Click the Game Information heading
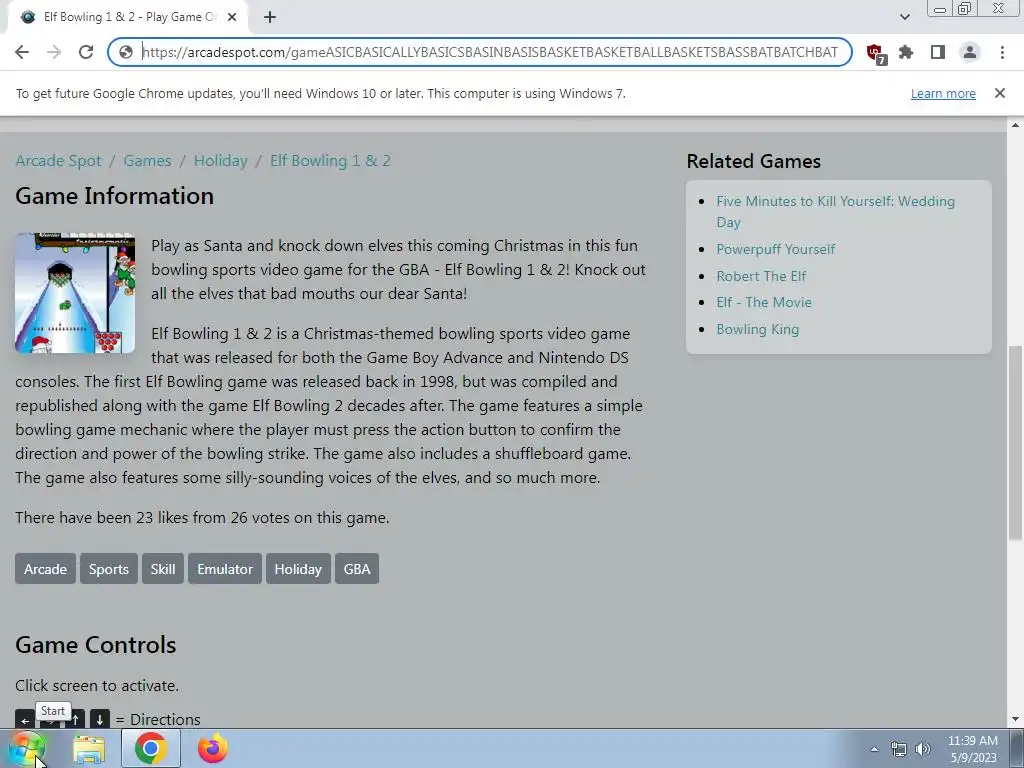Image resolution: width=1024 pixels, height=768 pixels. (114, 196)
